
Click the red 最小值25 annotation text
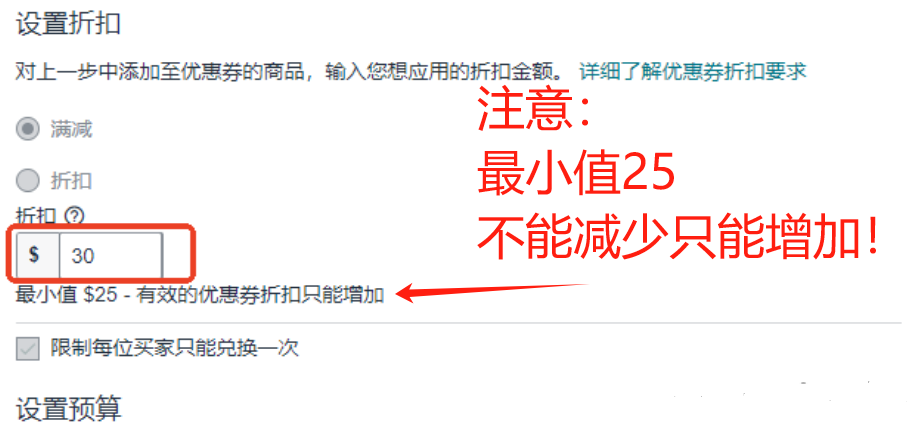coord(576,174)
